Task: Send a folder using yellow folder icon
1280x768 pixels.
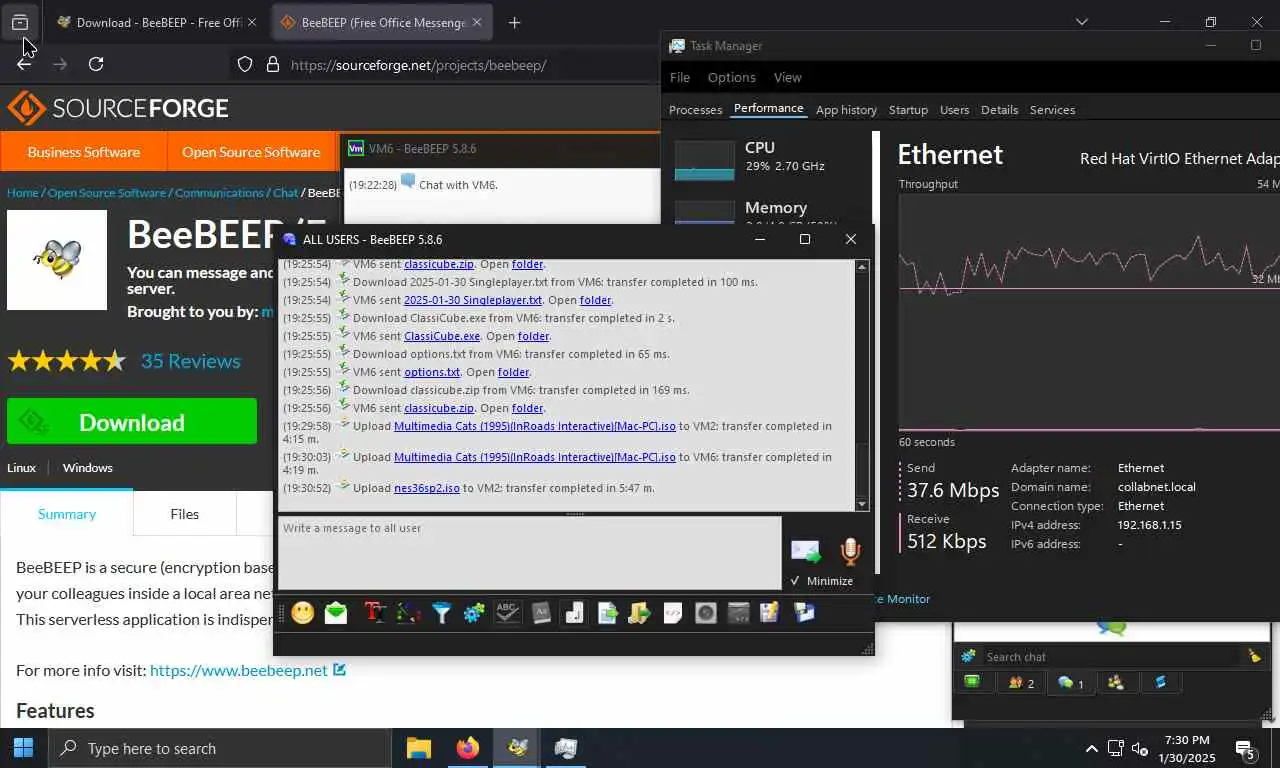Action: (x=640, y=613)
